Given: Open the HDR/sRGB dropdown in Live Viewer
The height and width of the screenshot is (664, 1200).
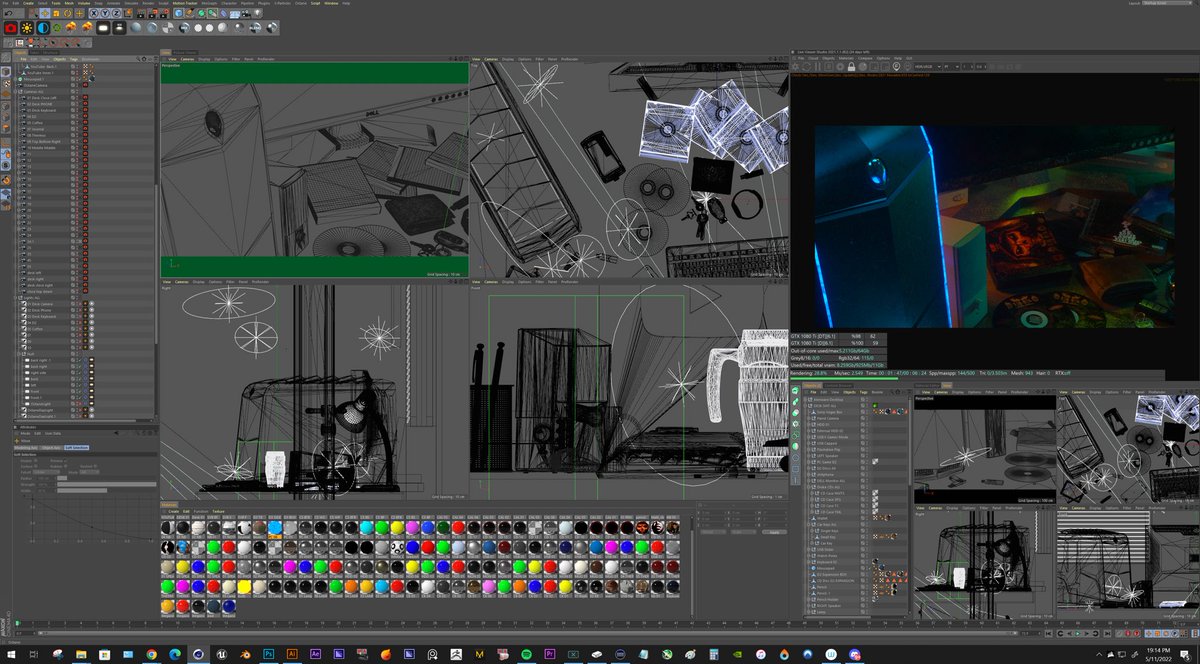Looking at the screenshot, I should click(x=928, y=66).
